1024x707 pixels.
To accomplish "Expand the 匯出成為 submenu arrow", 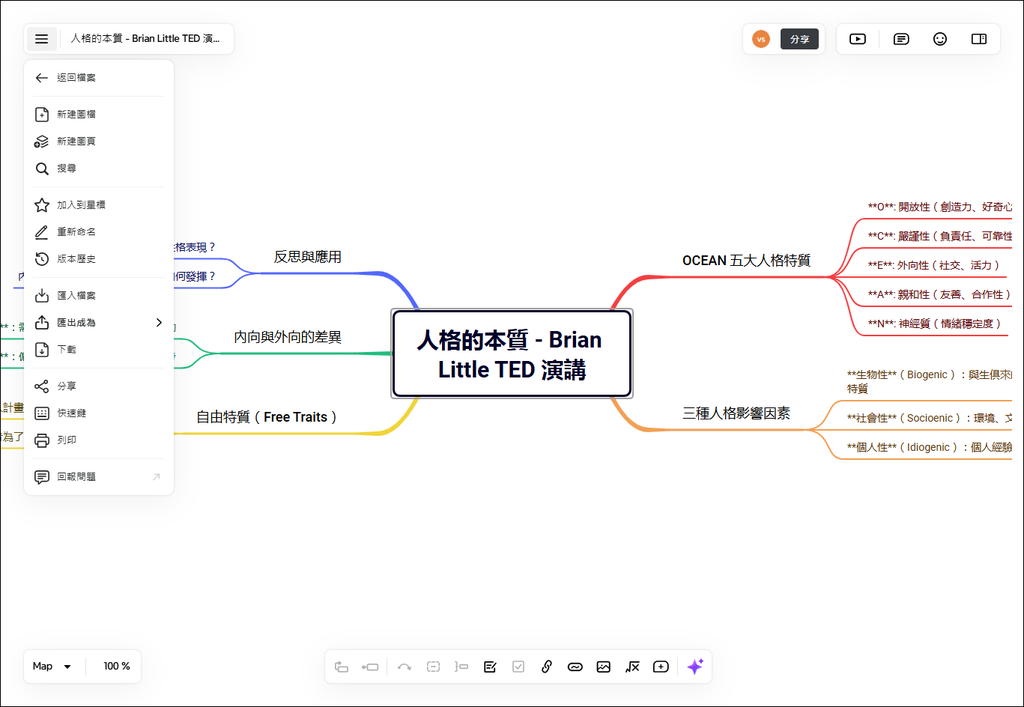I will click(159, 322).
